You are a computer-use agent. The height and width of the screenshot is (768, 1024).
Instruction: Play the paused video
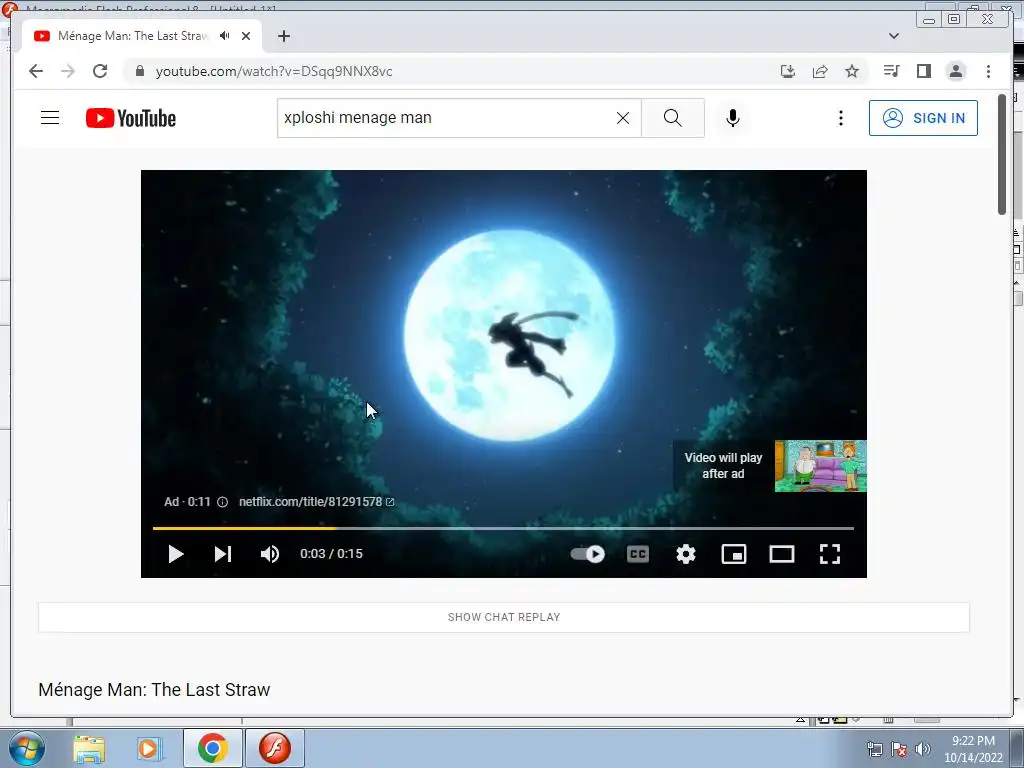click(175, 554)
